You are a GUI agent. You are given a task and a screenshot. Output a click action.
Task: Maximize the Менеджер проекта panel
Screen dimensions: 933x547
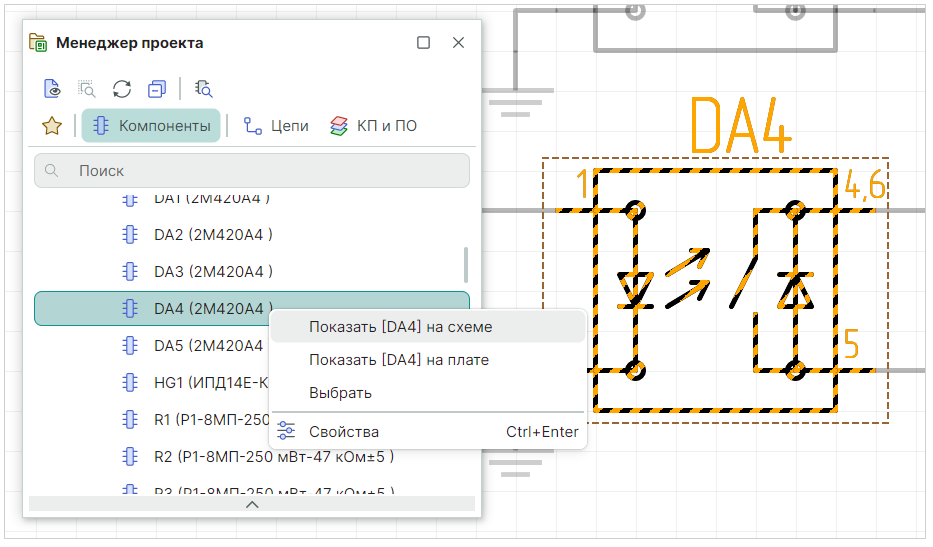coord(423,43)
